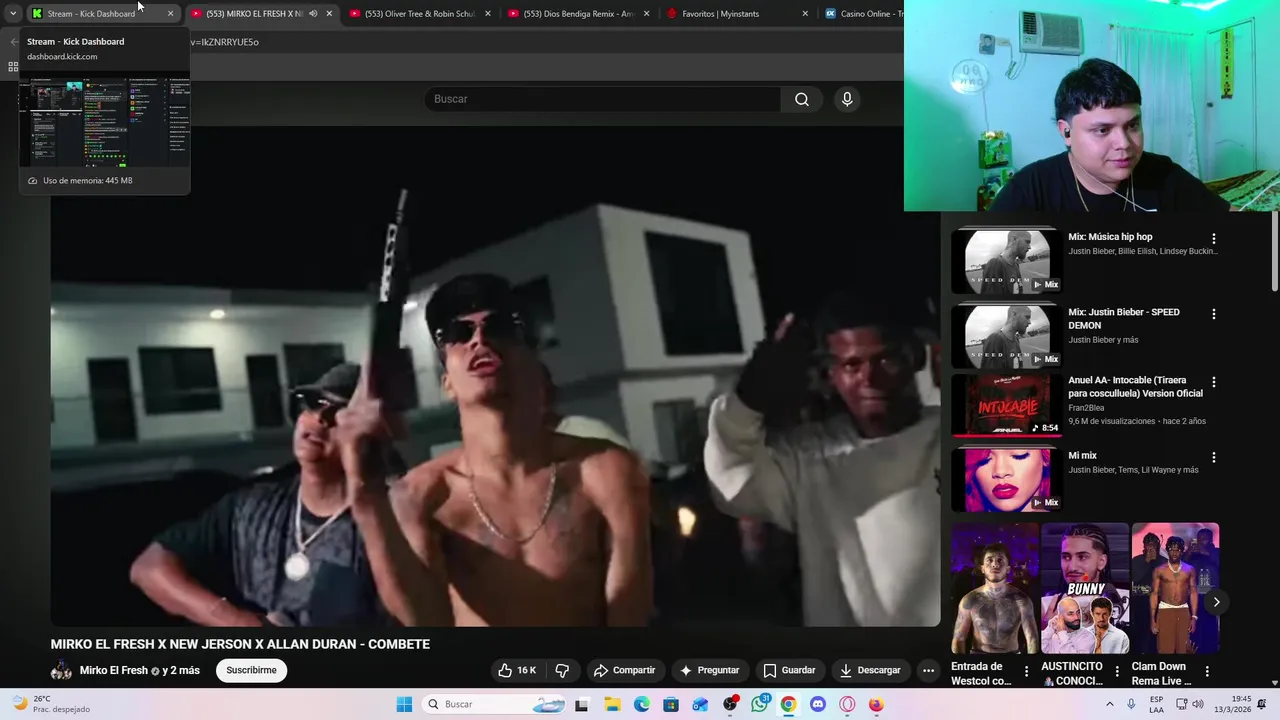Click the Preguntar button
The width and height of the screenshot is (1280, 720).
point(709,670)
